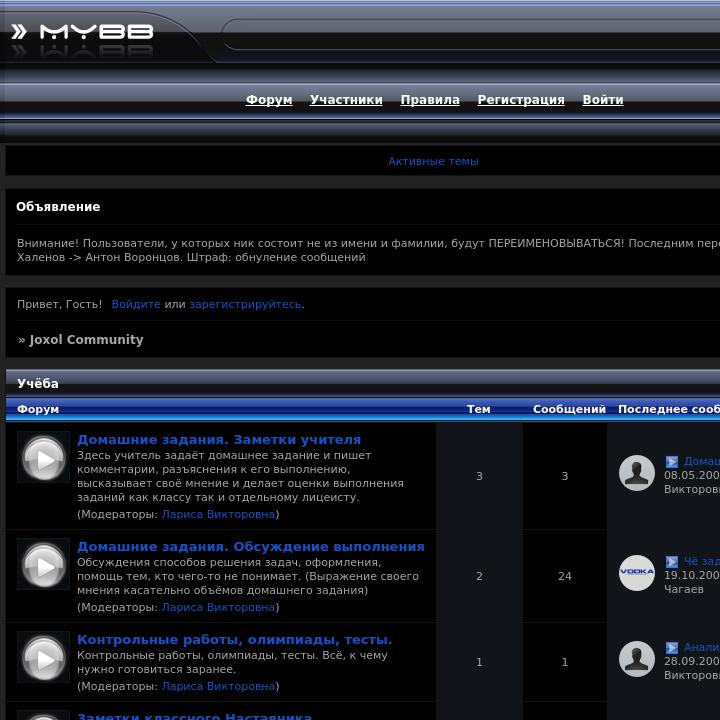Image resolution: width=720 pixels, height=720 pixels.
Task: Open moderator Лариса Викторовна under Контрольные работы
Action: pyautogui.click(x=219, y=686)
